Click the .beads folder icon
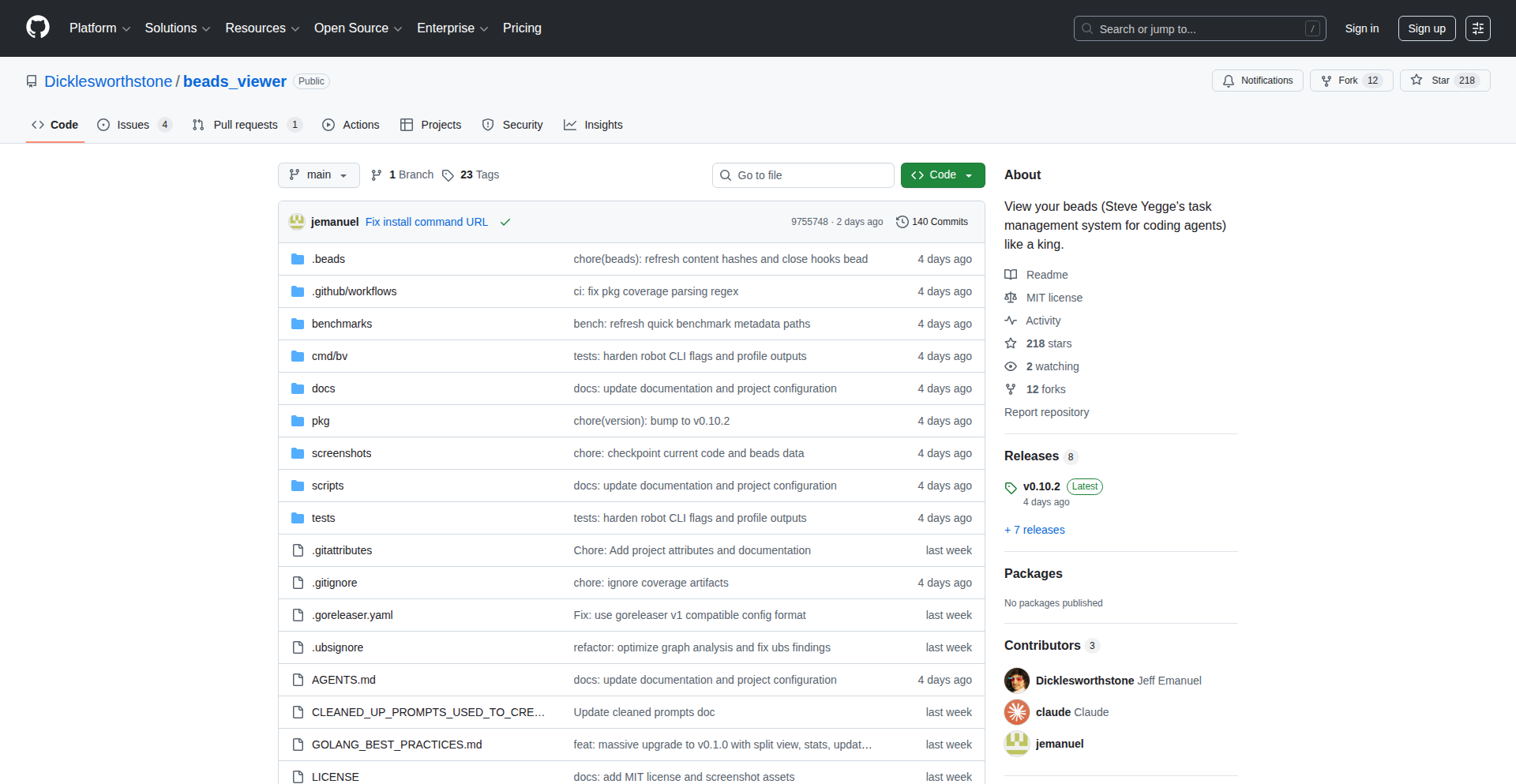The height and width of the screenshot is (784, 1516). click(298, 259)
